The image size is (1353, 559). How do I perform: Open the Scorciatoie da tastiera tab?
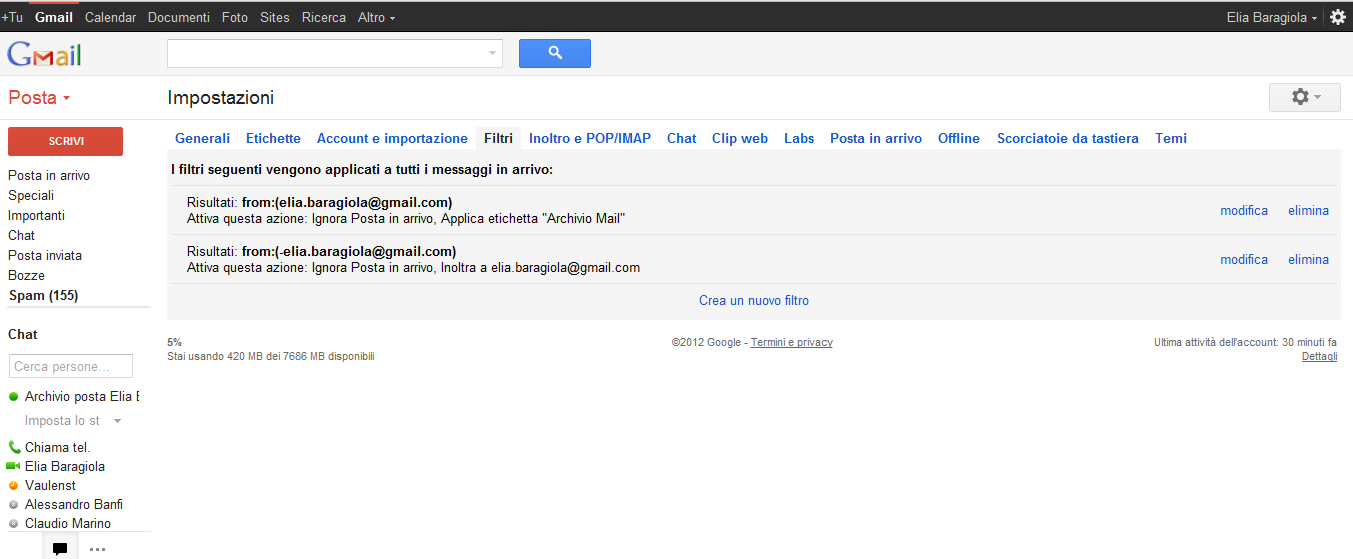[x=1068, y=138]
